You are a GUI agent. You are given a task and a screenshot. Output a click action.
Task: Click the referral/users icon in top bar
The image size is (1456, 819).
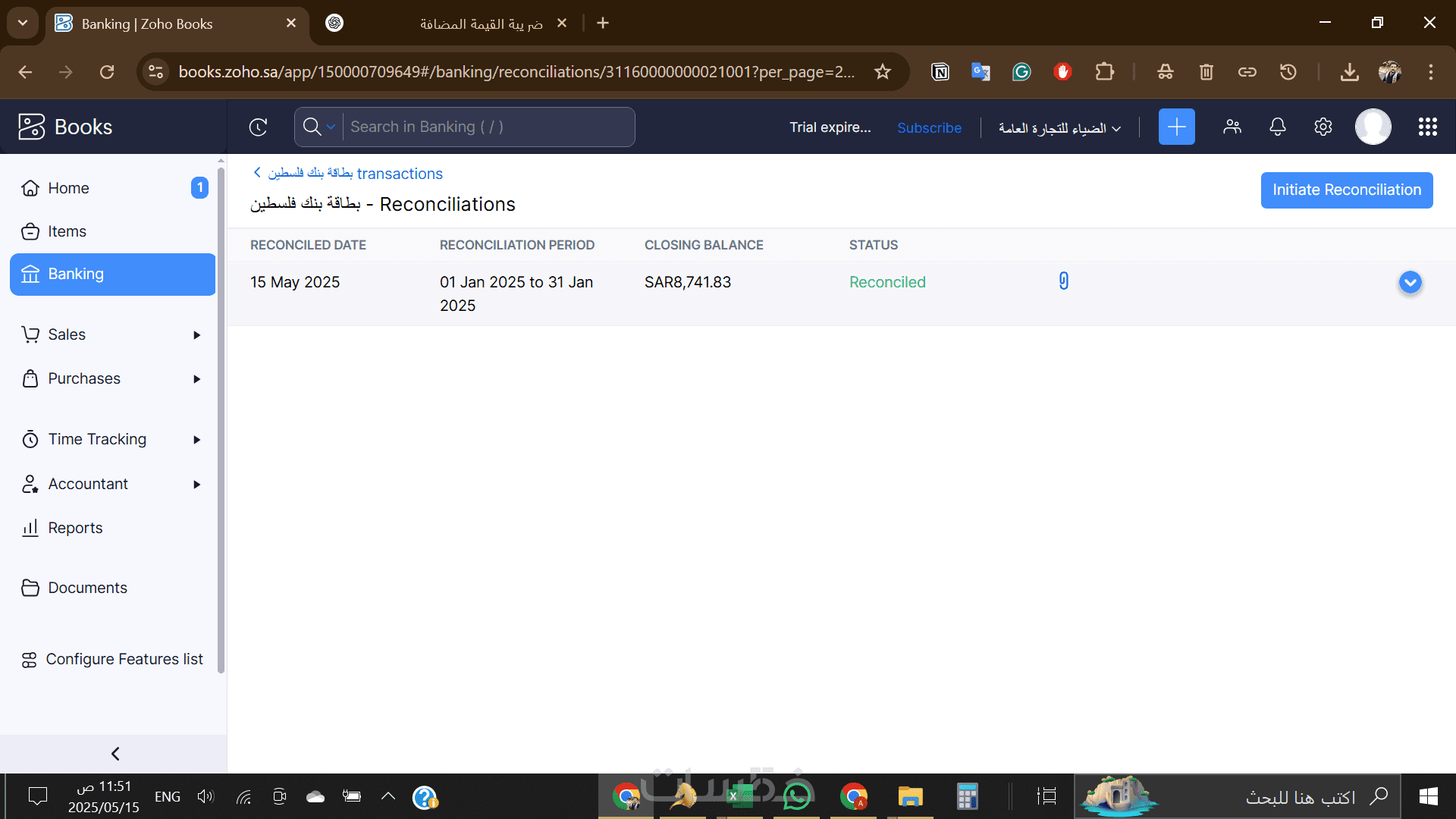click(x=1232, y=127)
